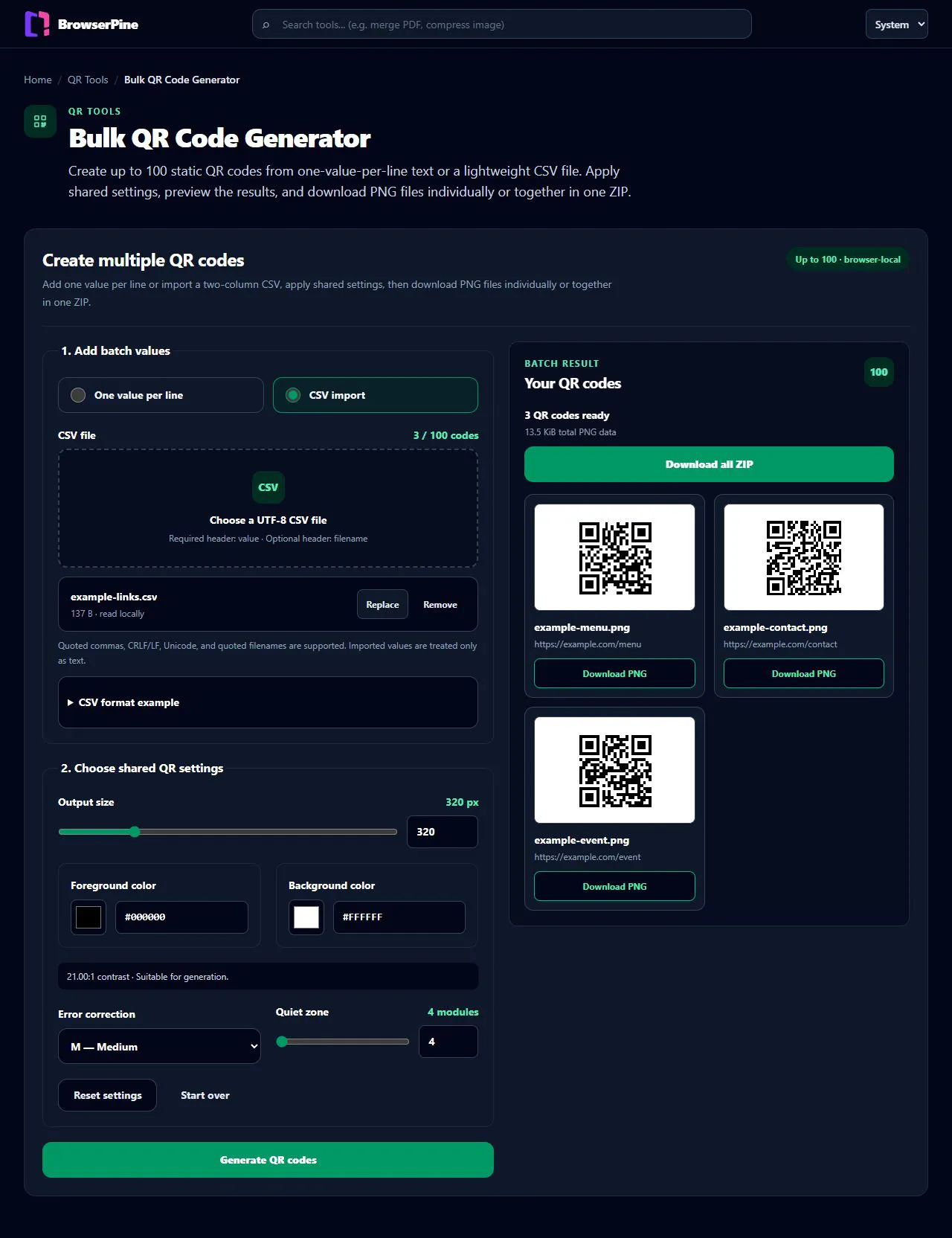Click the Start over button
The height and width of the screenshot is (1238, 952).
click(205, 1095)
